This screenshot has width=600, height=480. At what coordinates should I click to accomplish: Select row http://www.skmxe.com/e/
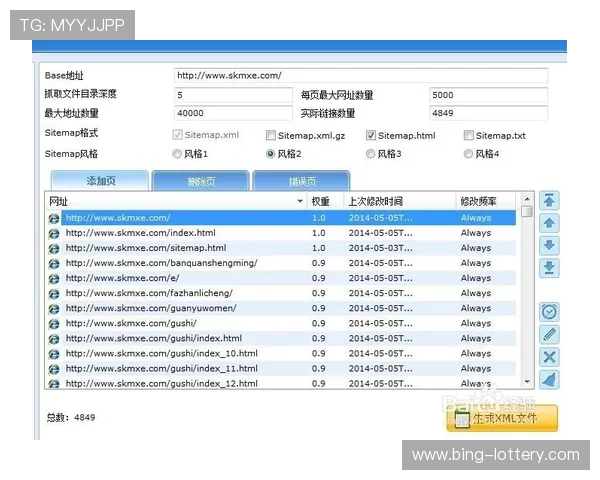click(281, 278)
